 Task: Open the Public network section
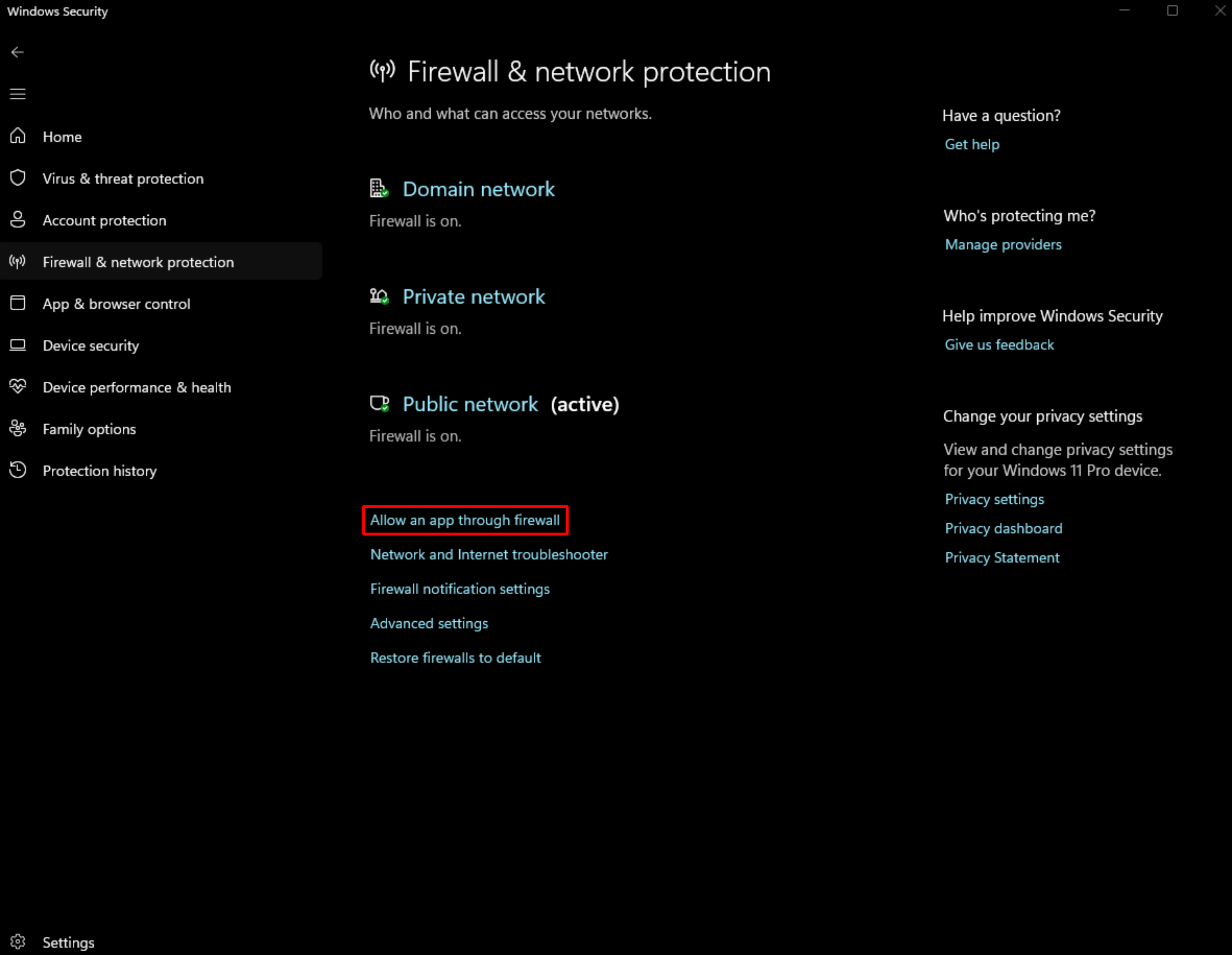[470, 404]
